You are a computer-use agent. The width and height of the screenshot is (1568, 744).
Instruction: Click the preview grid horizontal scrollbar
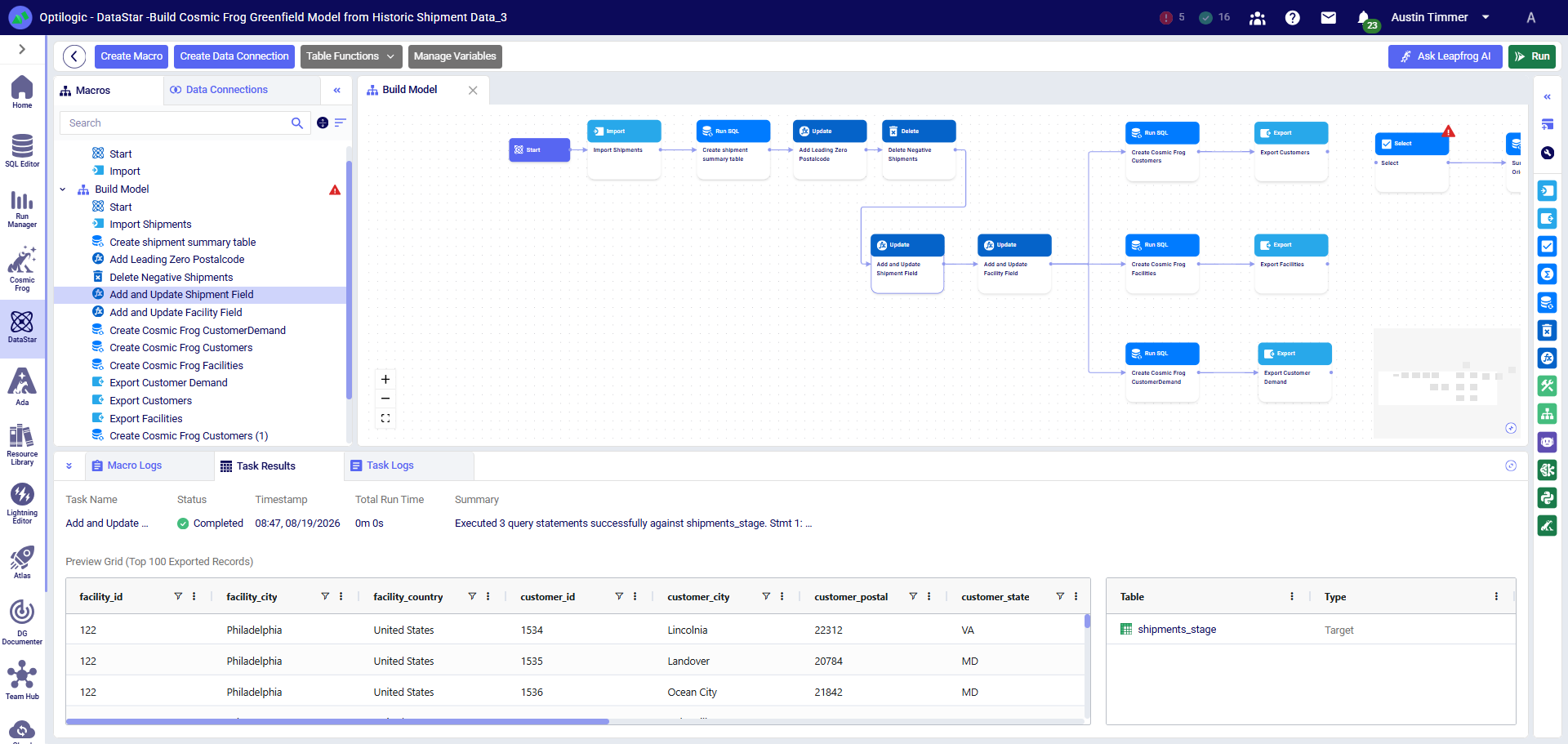(337, 721)
